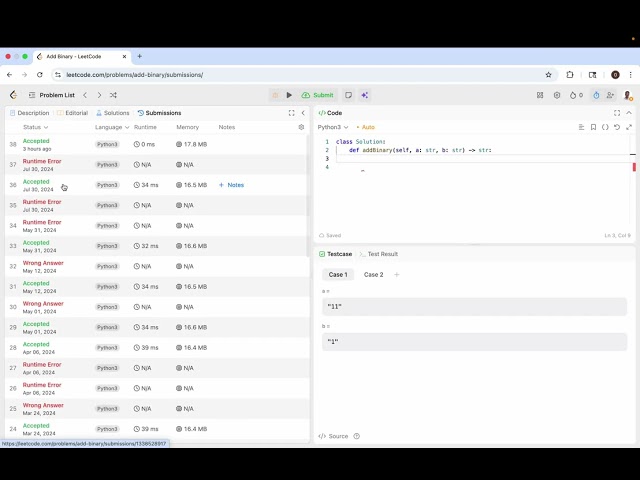
Task: Open the AI sparkle assistant icon
Action: click(x=364, y=95)
